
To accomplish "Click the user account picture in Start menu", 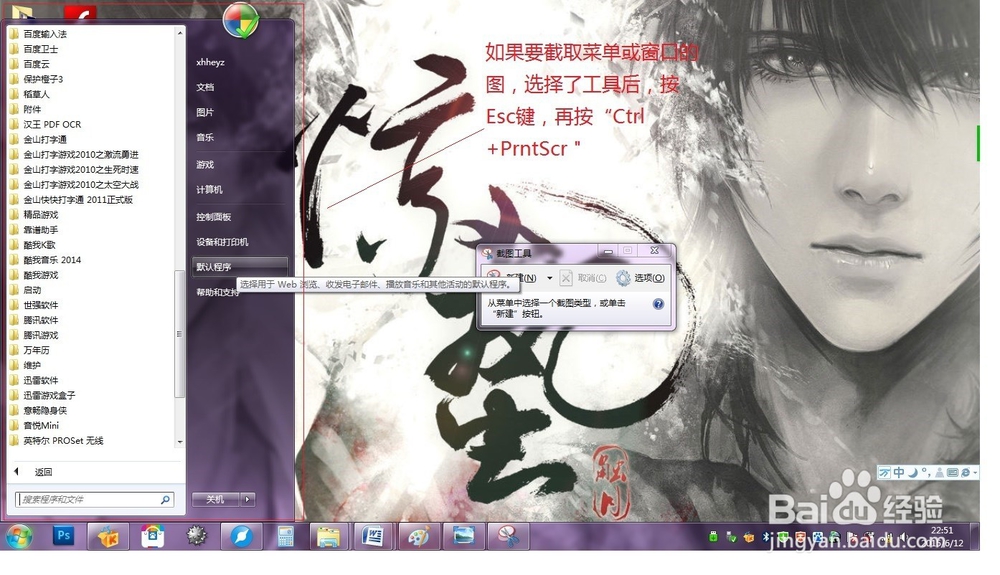I will click(241, 20).
